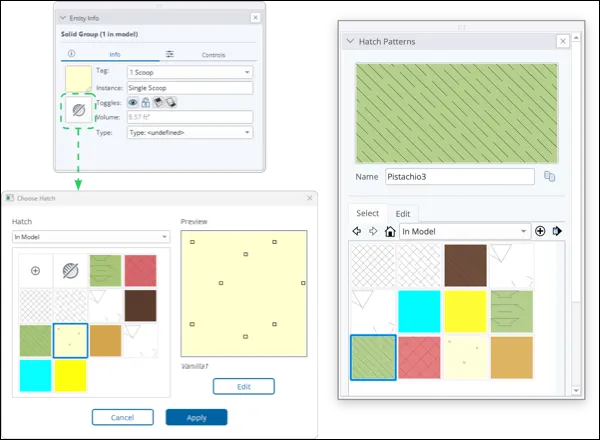Click the Apply button

coord(196,417)
